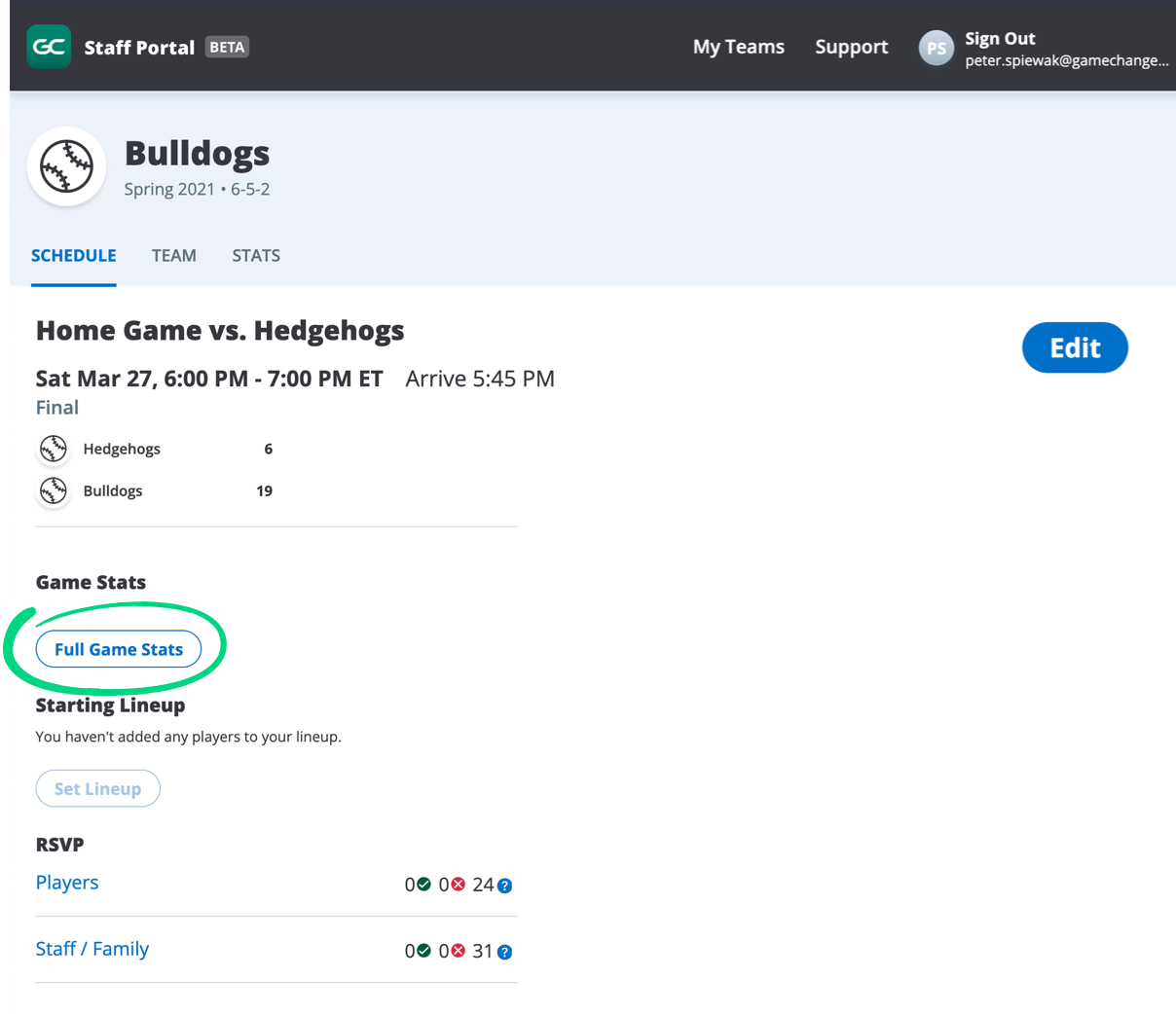Click Sign Out
Image resolution: width=1176 pixels, height=1014 pixels.
click(1000, 38)
